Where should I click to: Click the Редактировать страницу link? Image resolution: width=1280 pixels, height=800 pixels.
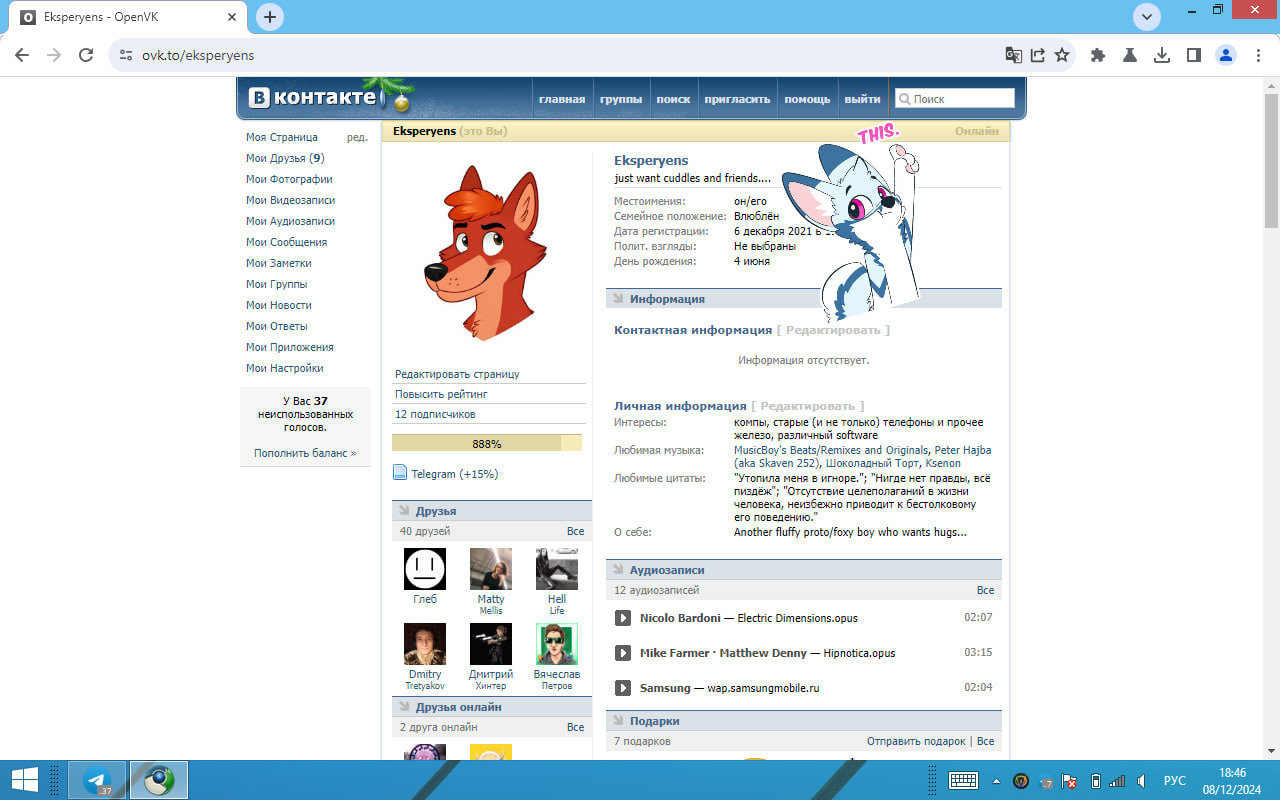point(457,374)
